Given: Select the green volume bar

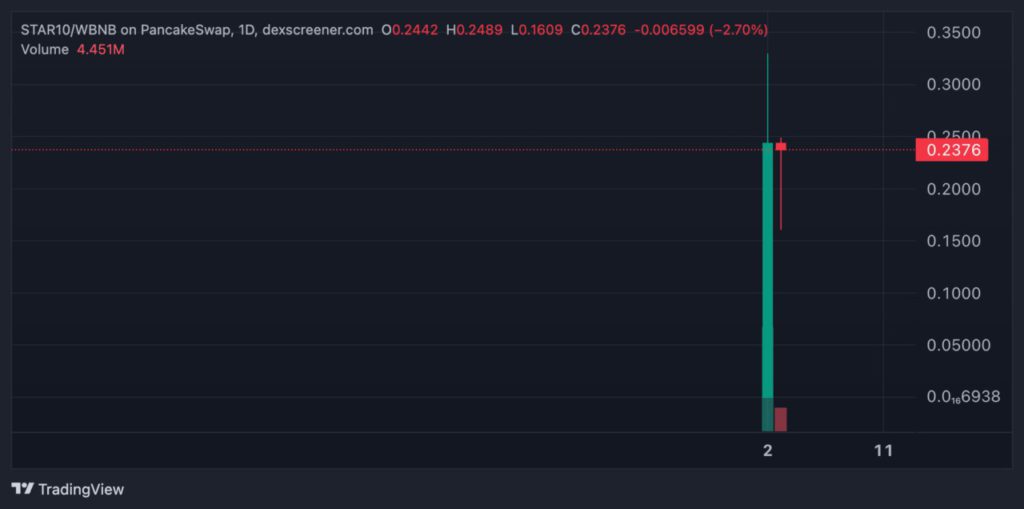Looking at the screenshot, I should 767,414.
